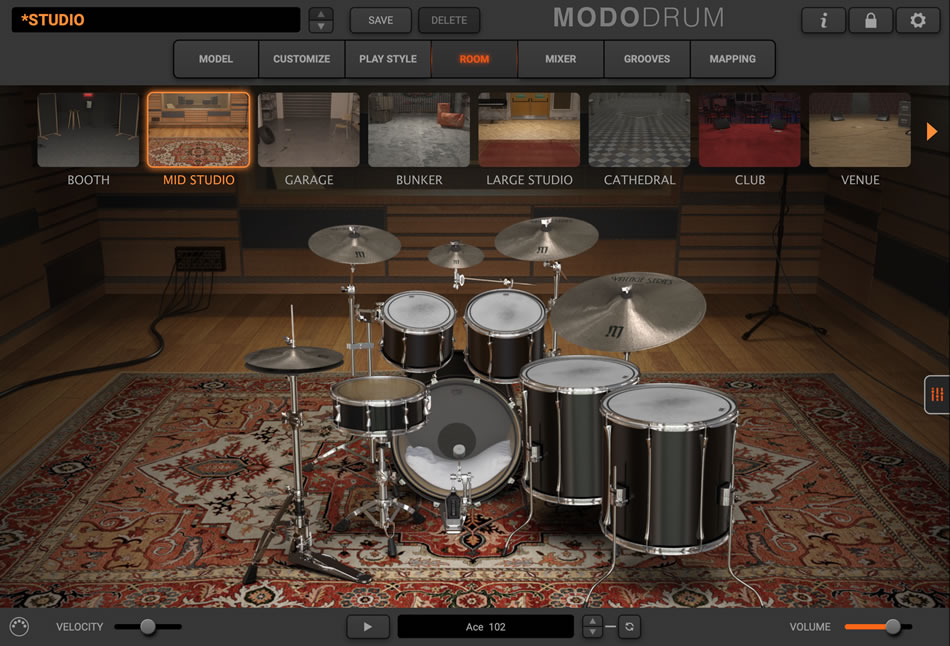Open the preset name dropdown showing *STUDIO
The image size is (950, 646).
[156, 20]
